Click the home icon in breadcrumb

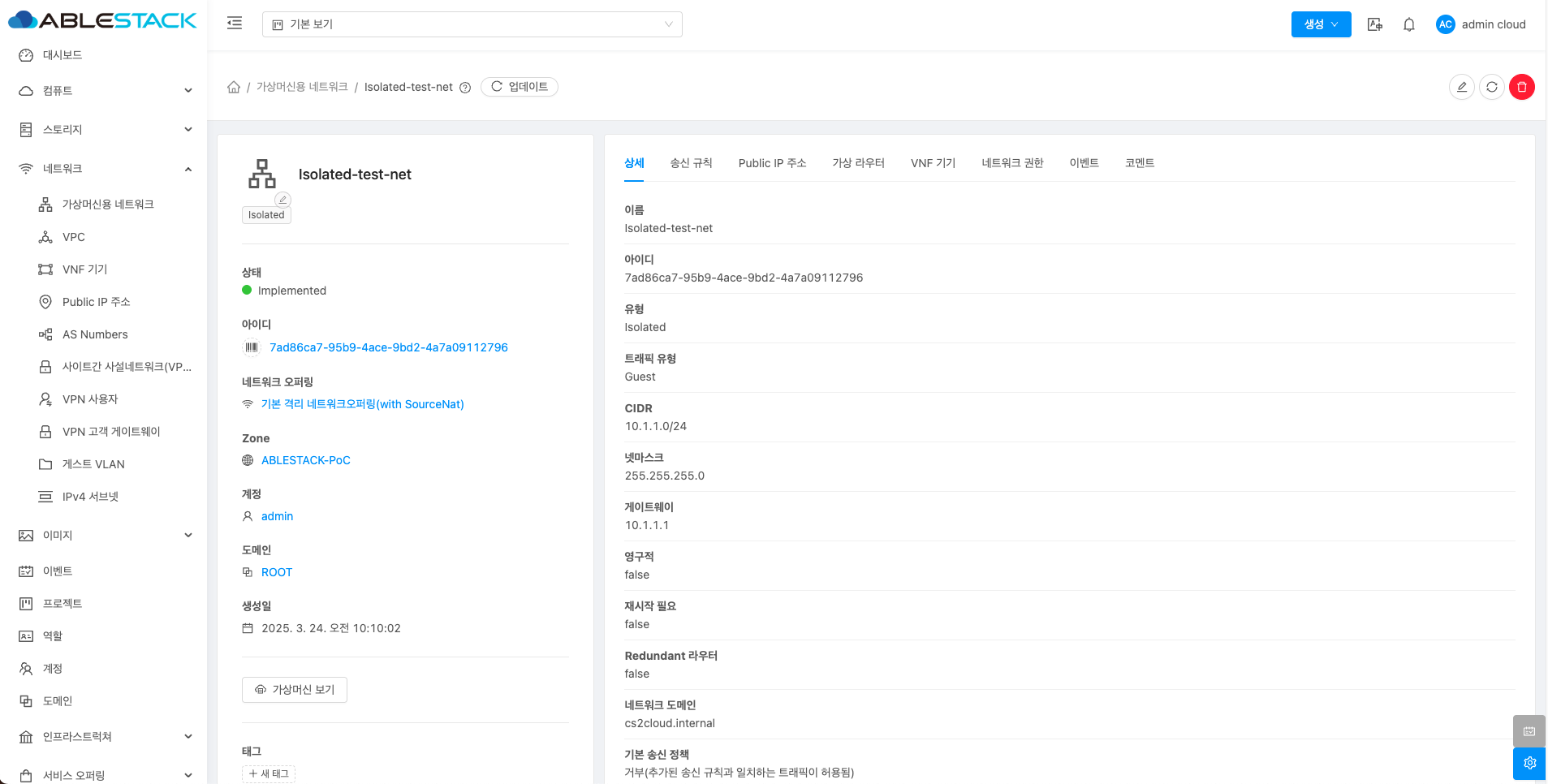click(x=234, y=87)
